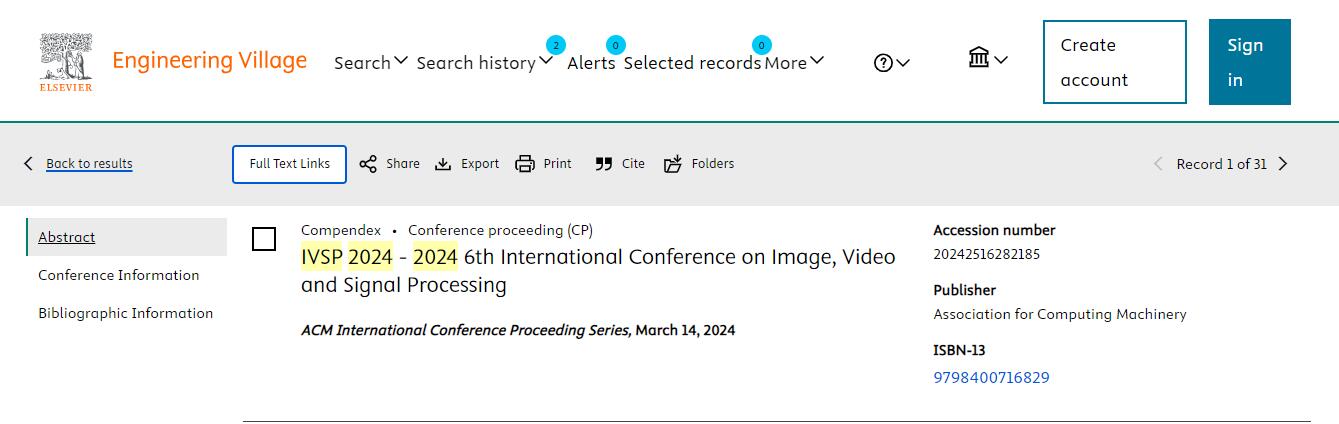This screenshot has width=1339, height=424.
Task: Go to next record arrow
Action: 1283,164
